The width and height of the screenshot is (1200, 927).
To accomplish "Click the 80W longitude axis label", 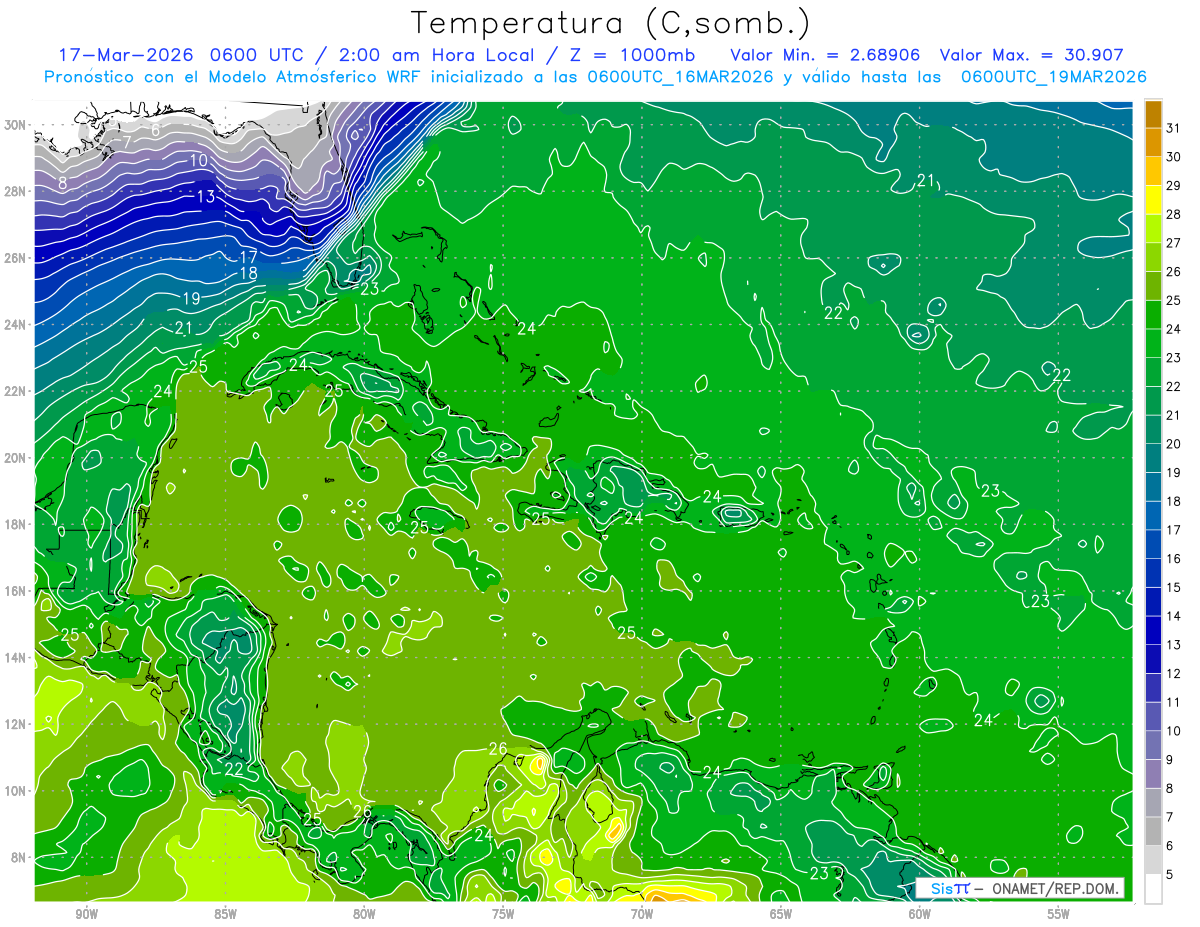I will (364, 914).
